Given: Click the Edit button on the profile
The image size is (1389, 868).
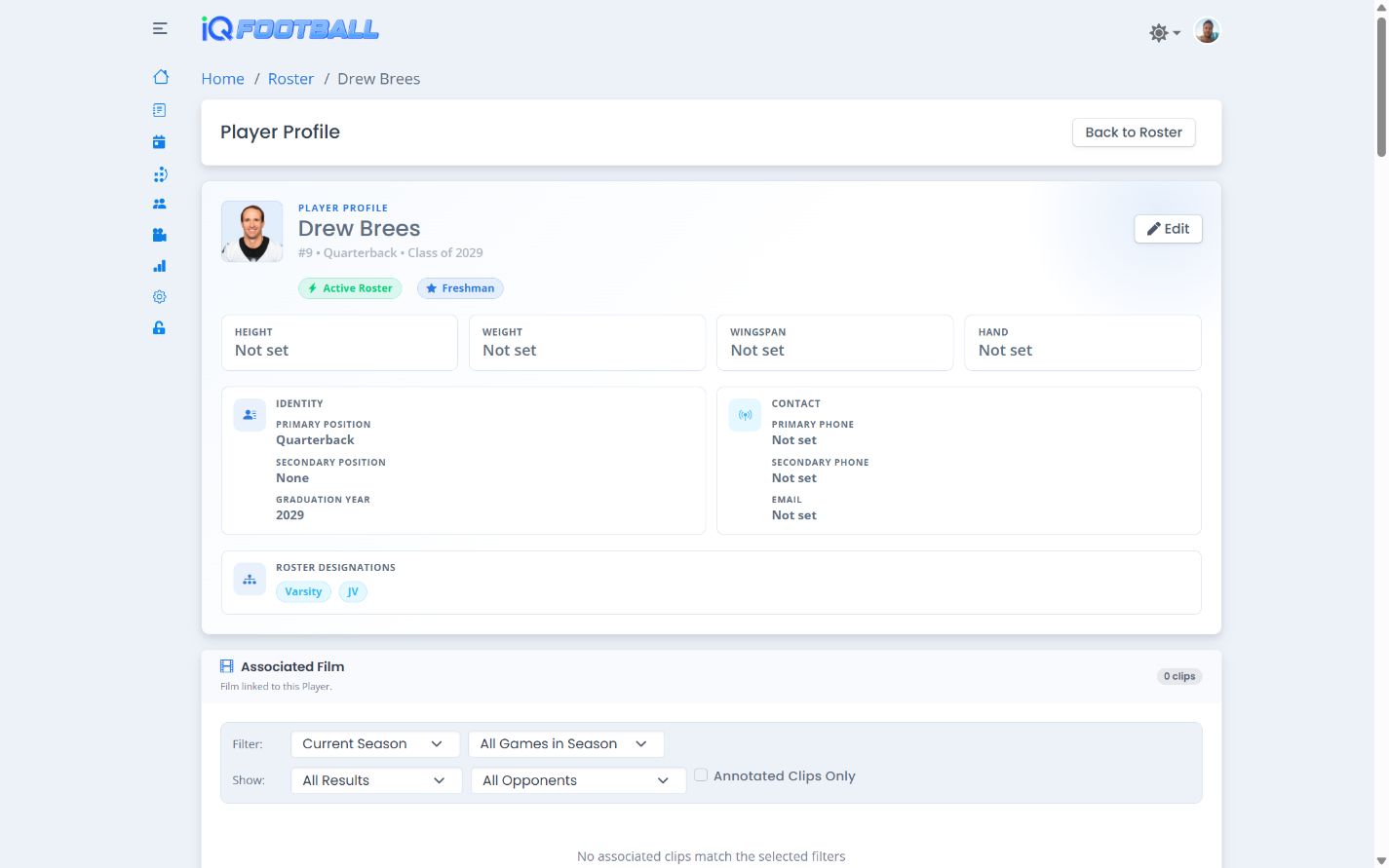Looking at the screenshot, I should pos(1168,229).
